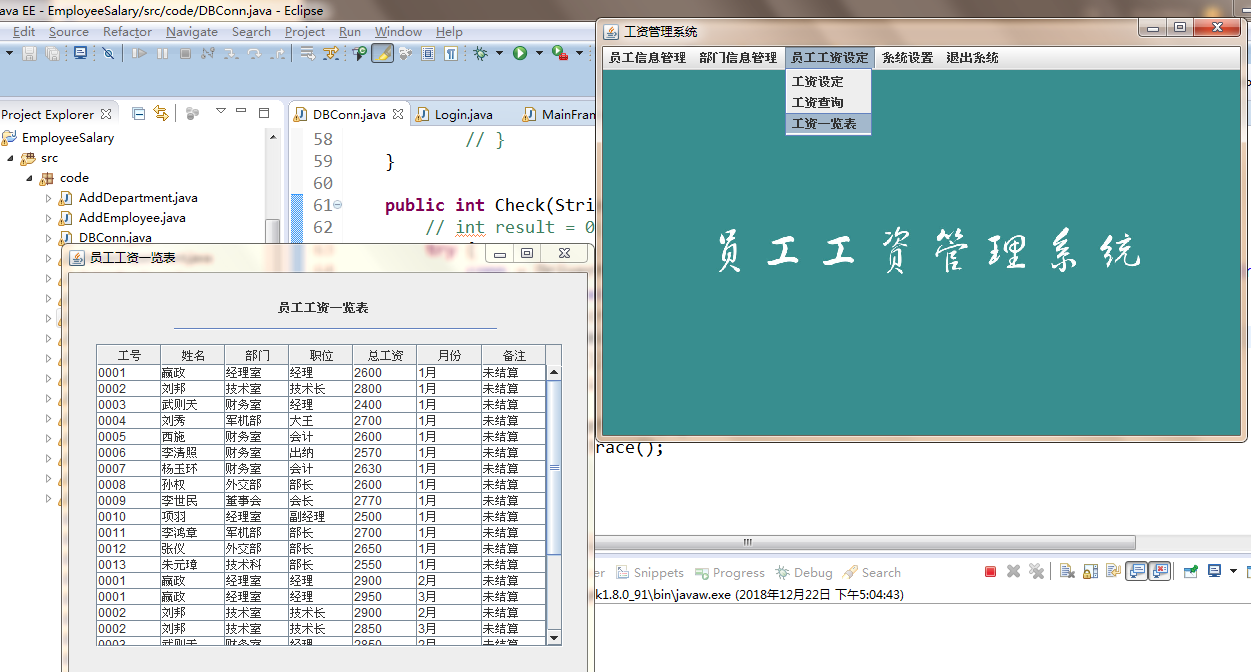Click the green Run button in Eclipse toolbar
1251x672 pixels.
(x=520, y=53)
